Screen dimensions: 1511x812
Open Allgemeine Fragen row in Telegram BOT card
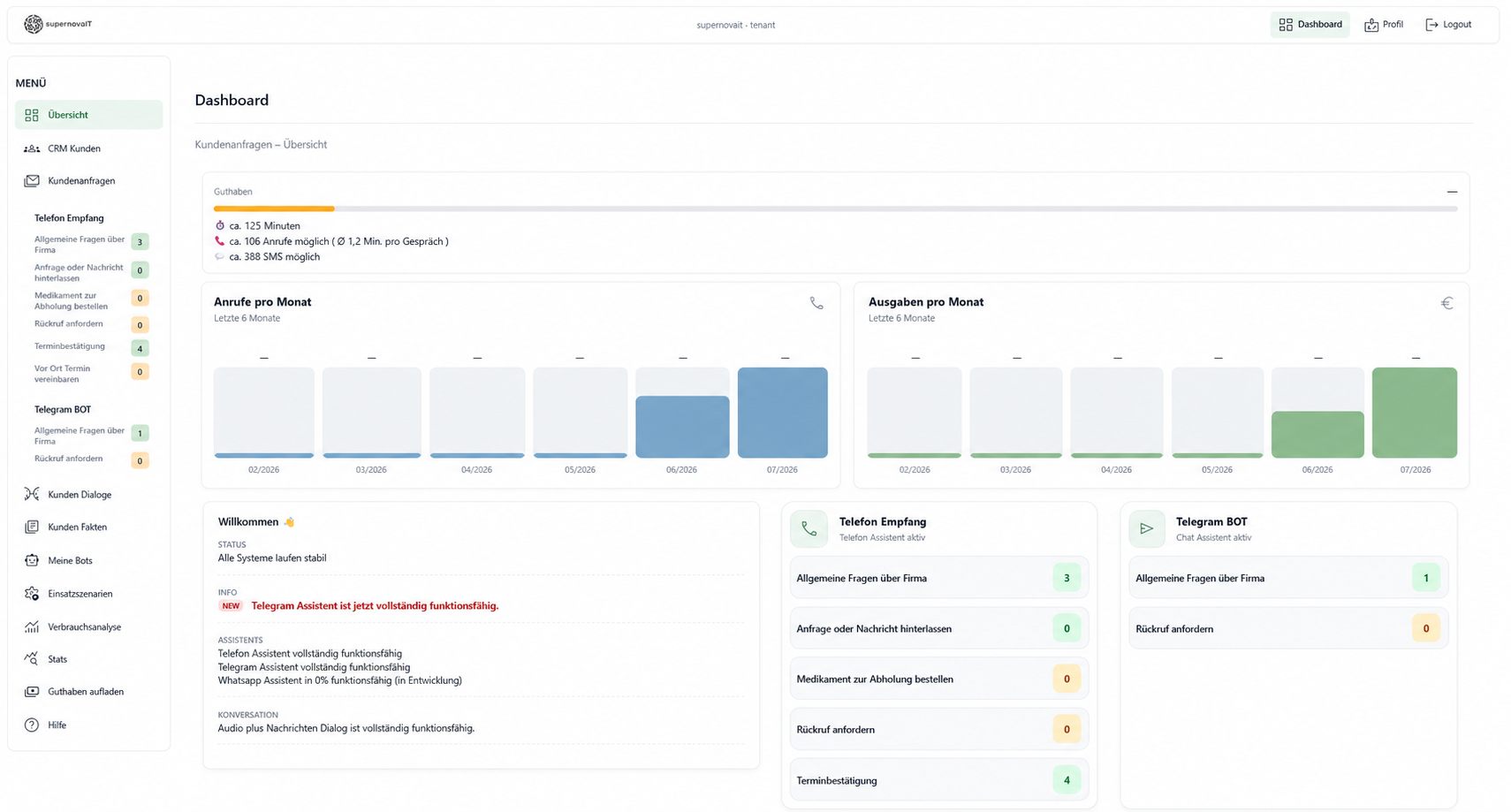[1288, 578]
